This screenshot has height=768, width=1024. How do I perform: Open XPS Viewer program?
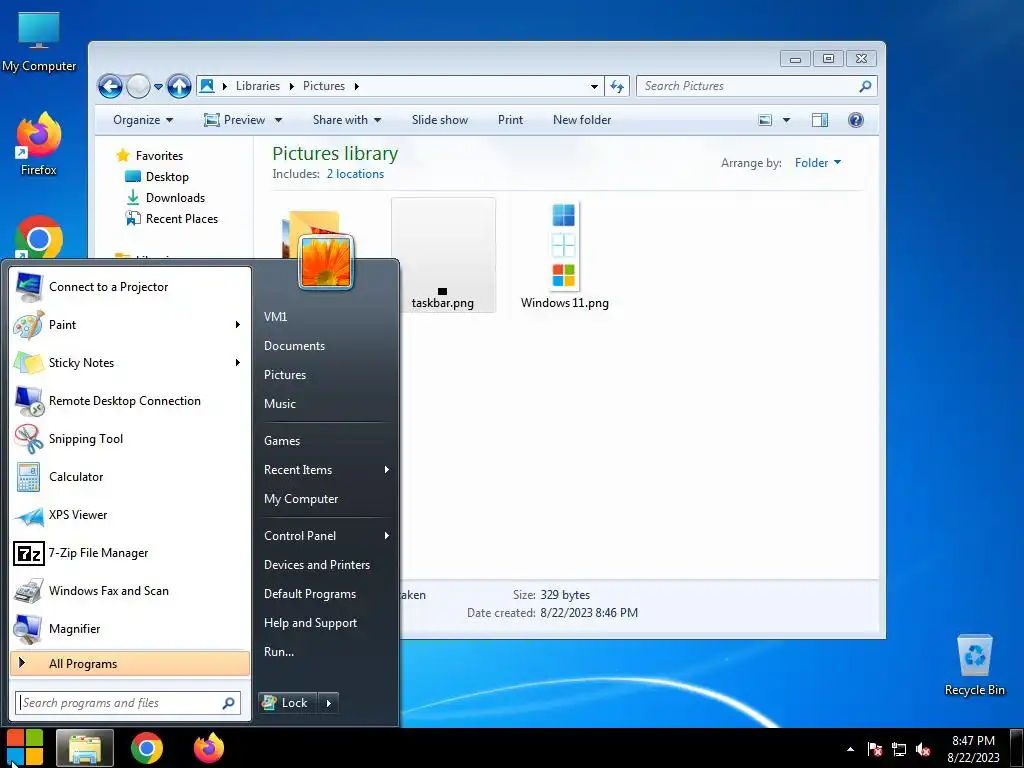(130, 515)
